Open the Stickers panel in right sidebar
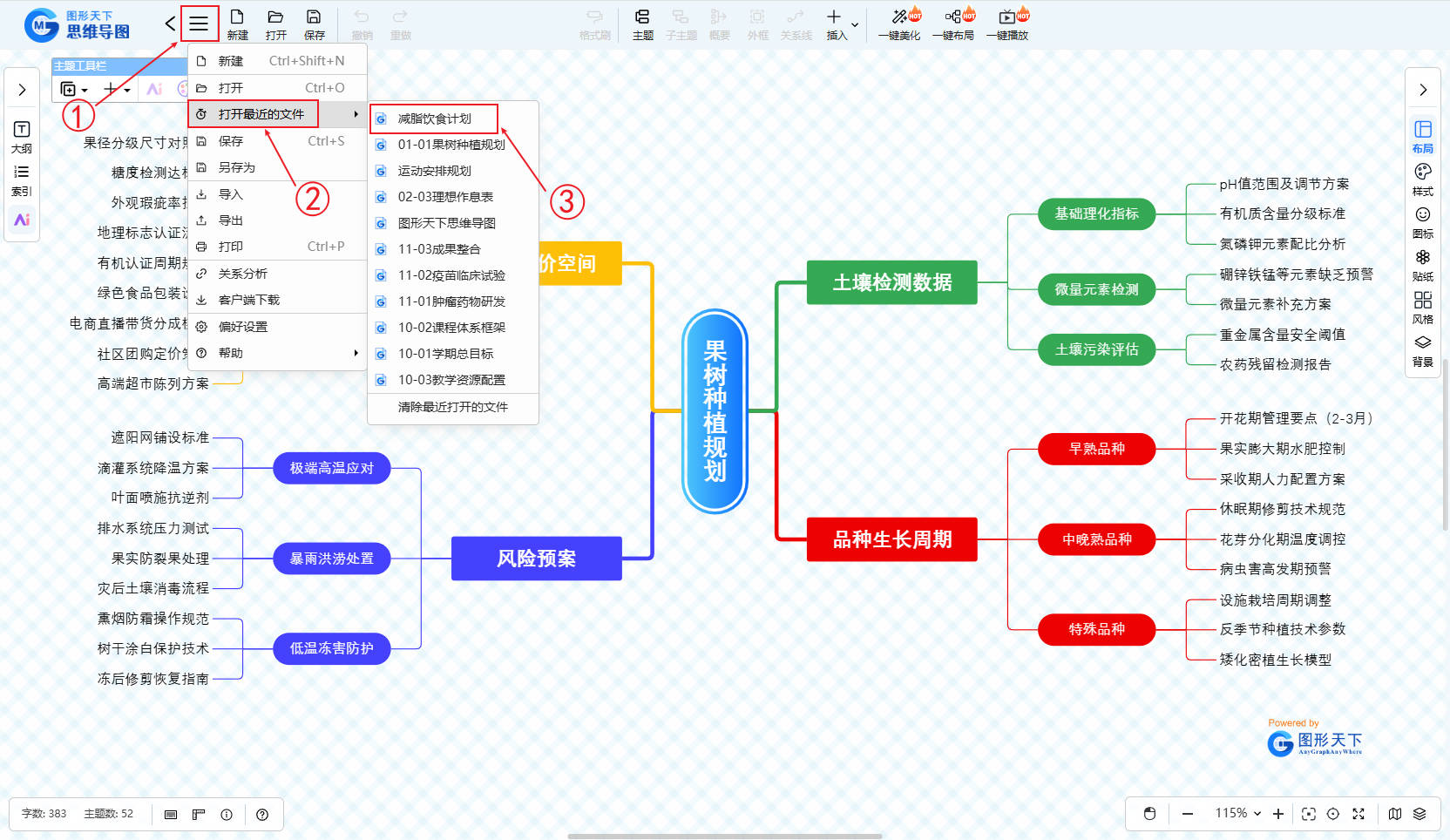This screenshot has width=1450, height=840. [x=1422, y=264]
